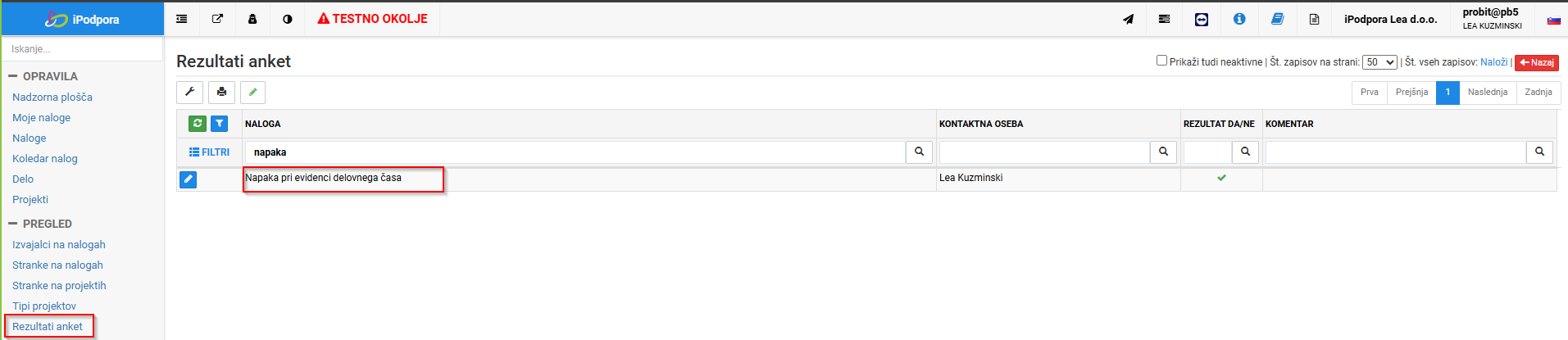Click the printer icon
The height and width of the screenshot is (340, 1568).
(221, 92)
